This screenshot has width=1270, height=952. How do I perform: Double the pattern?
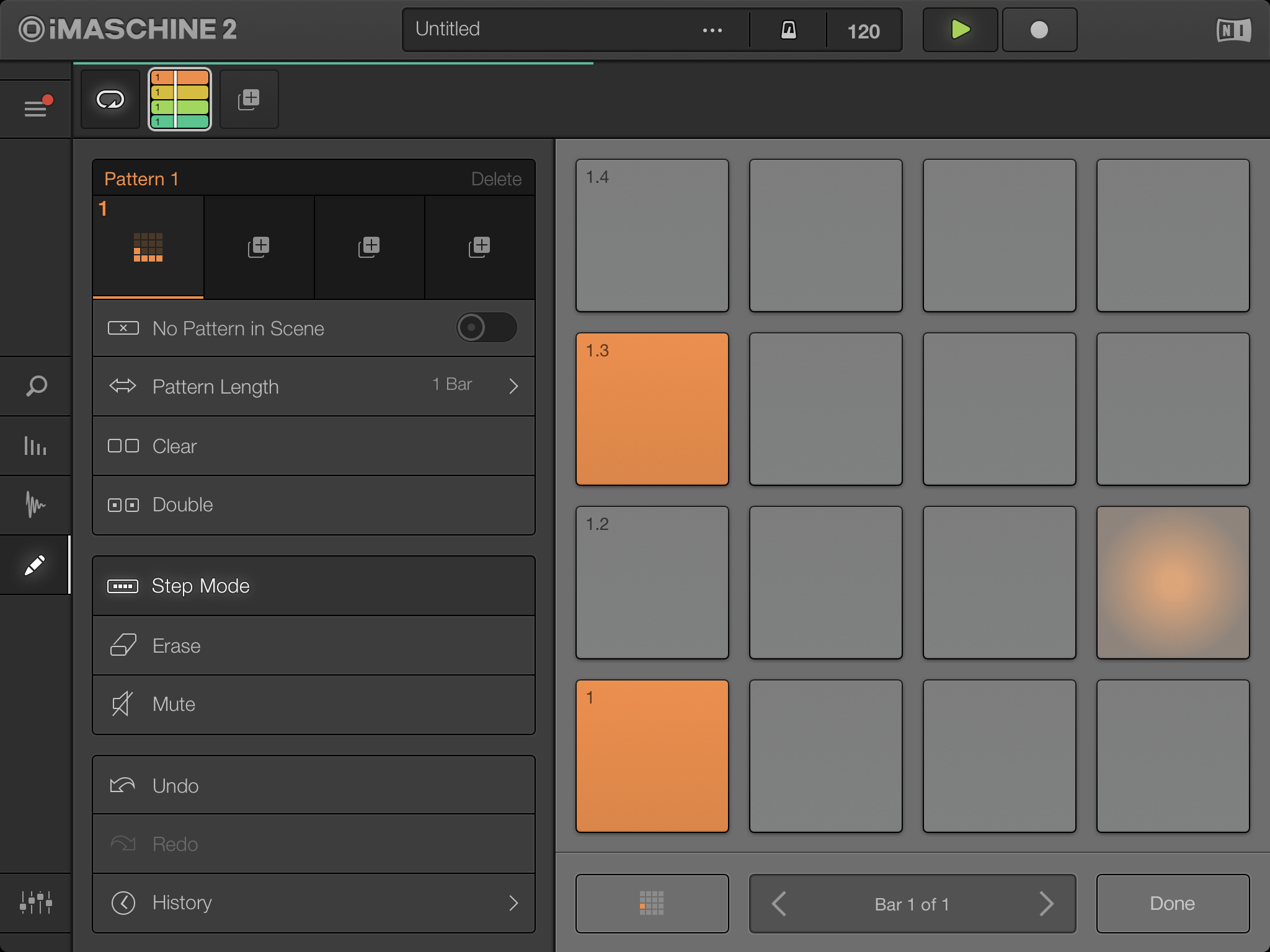tap(314, 505)
